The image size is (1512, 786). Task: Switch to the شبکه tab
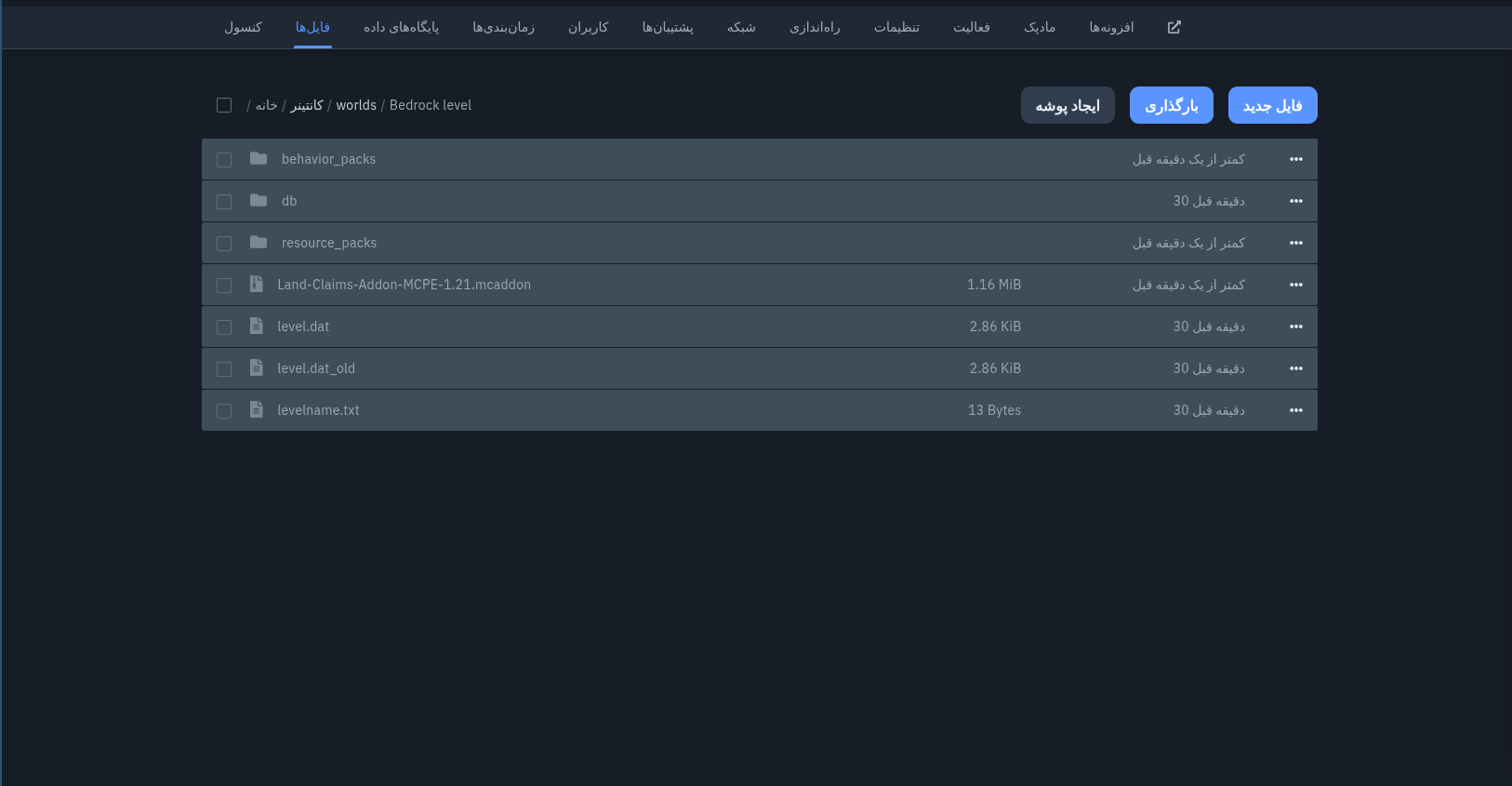coord(741,28)
